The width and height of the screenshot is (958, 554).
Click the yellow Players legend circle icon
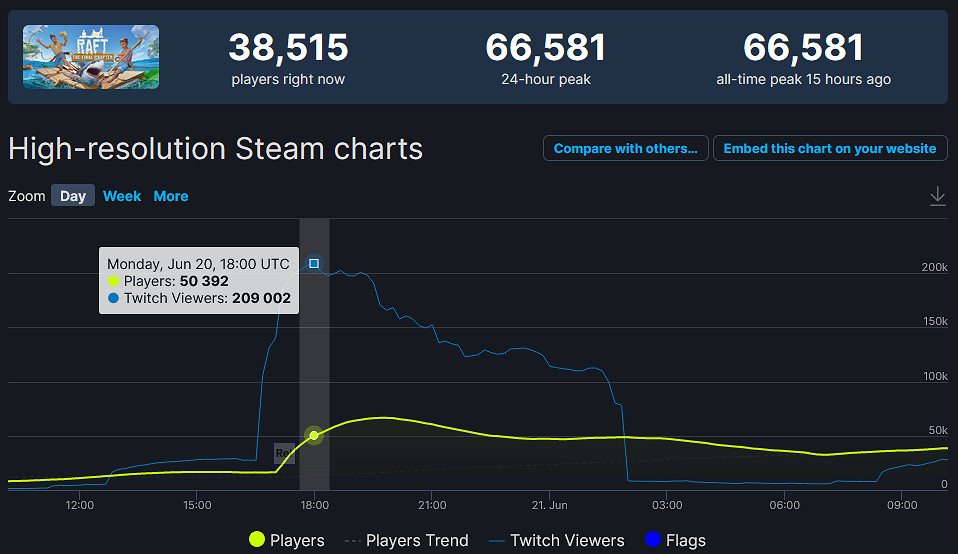click(257, 540)
